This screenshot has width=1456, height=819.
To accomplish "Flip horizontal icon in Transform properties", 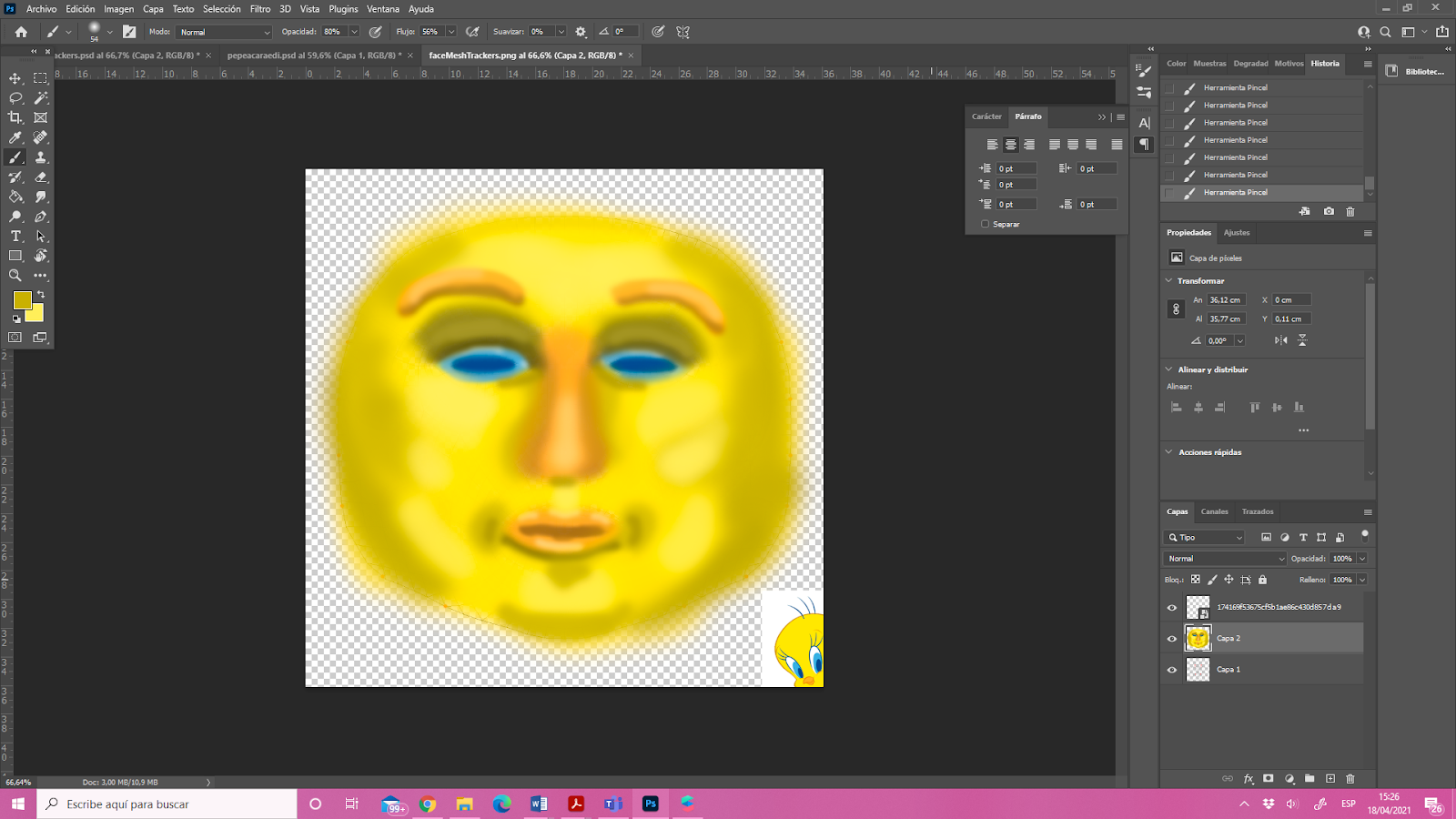I will [x=1281, y=340].
